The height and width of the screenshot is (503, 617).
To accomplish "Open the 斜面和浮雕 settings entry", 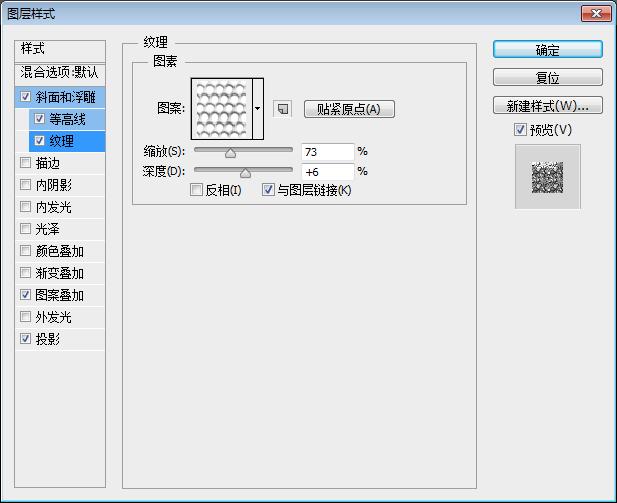I will coord(65,97).
